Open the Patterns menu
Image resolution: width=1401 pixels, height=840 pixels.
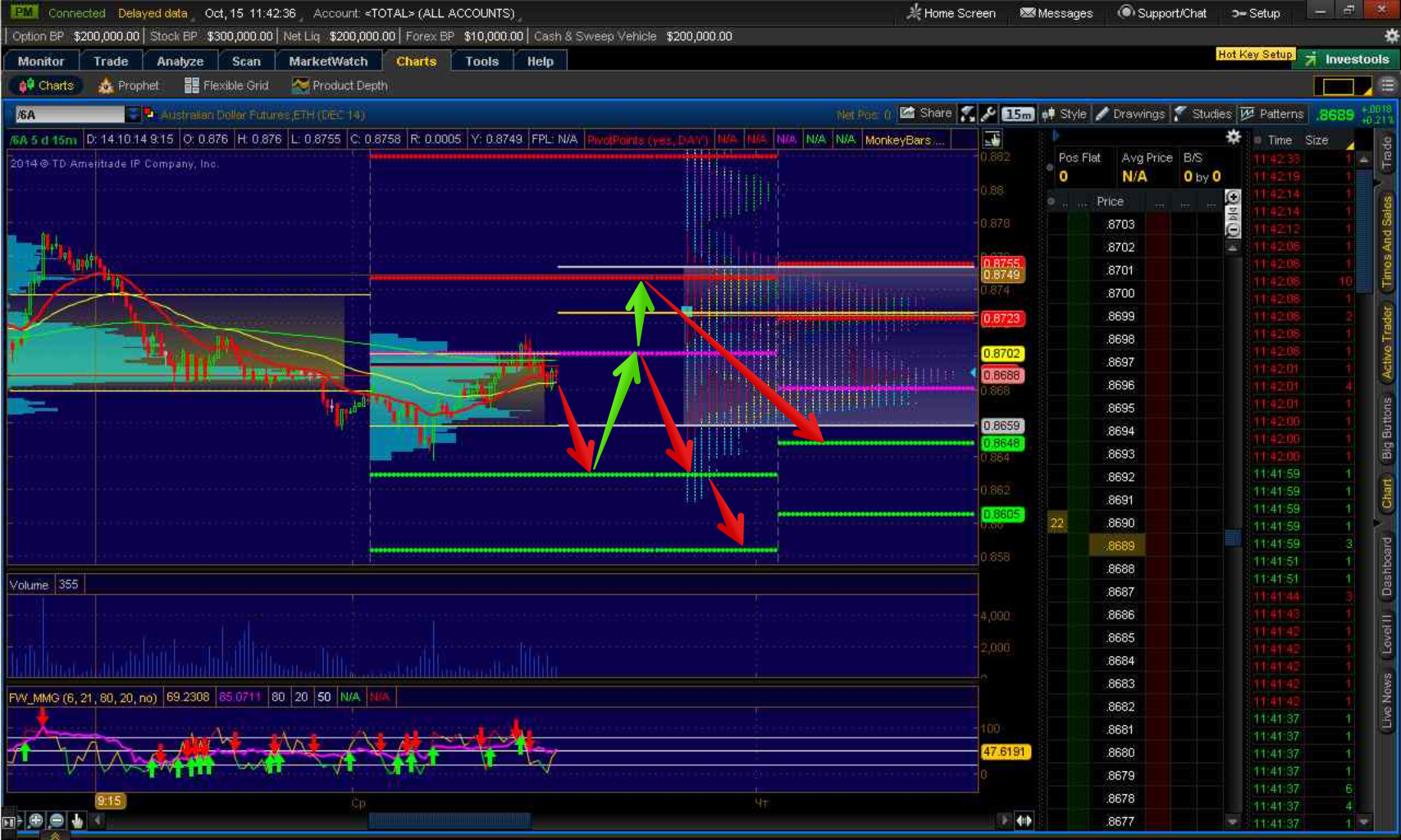[x=1271, y=114]
